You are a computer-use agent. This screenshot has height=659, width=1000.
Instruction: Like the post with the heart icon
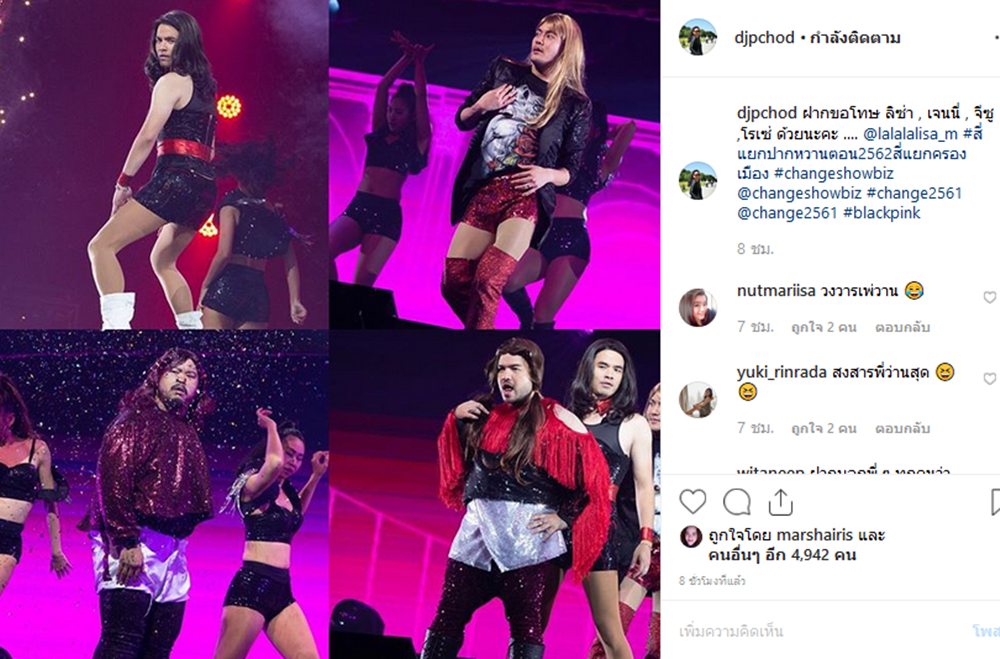(693, 502)
